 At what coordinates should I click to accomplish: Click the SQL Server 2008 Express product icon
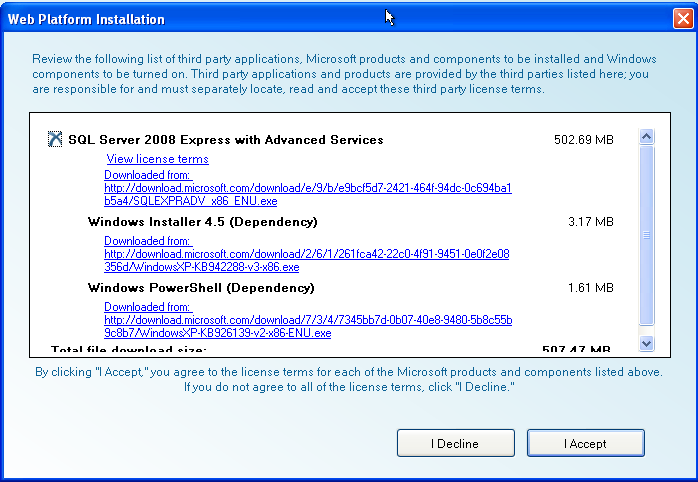click(55, 139)
